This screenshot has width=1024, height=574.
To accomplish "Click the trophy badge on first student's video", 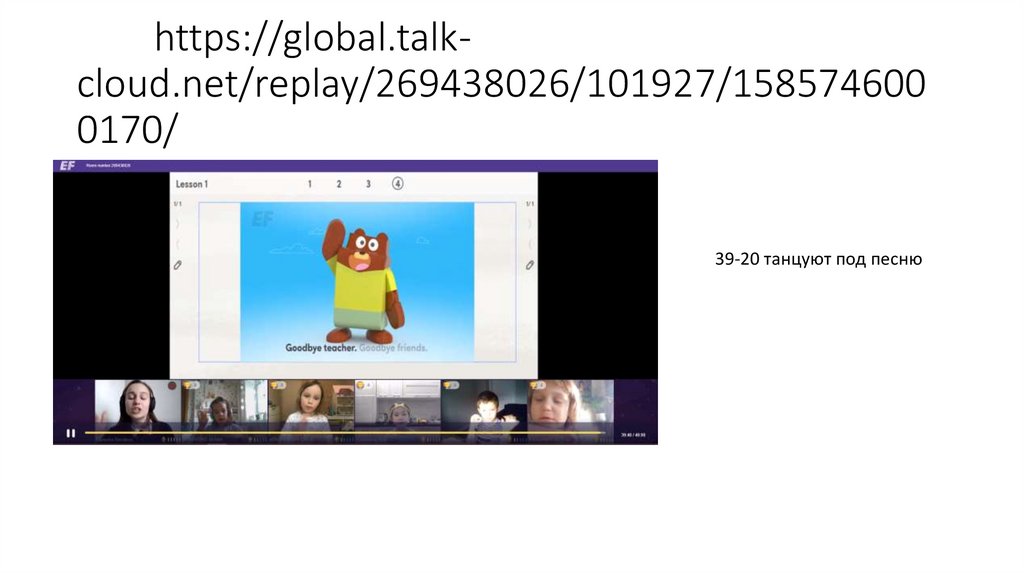I will 191,385.
